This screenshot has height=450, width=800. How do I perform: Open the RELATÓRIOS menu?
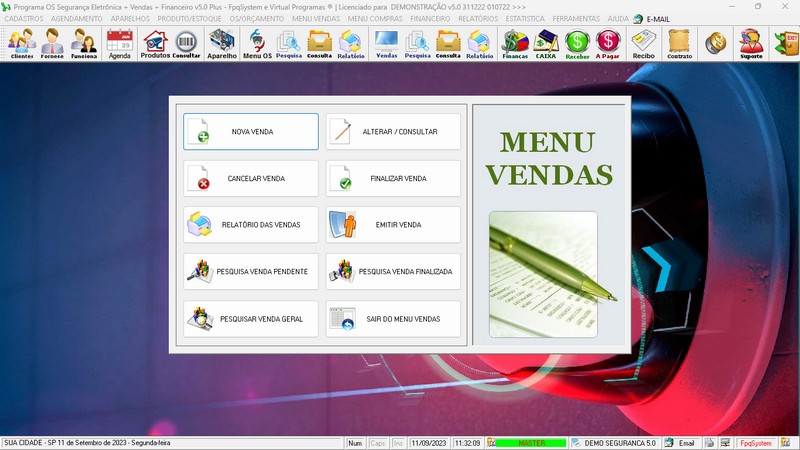point(478,18)
